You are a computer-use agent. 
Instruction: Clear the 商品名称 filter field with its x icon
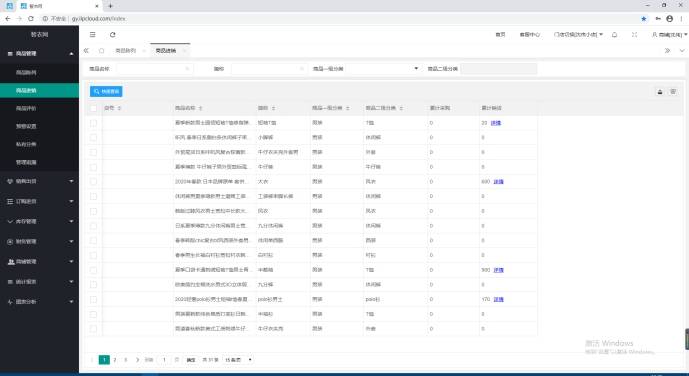187,69
